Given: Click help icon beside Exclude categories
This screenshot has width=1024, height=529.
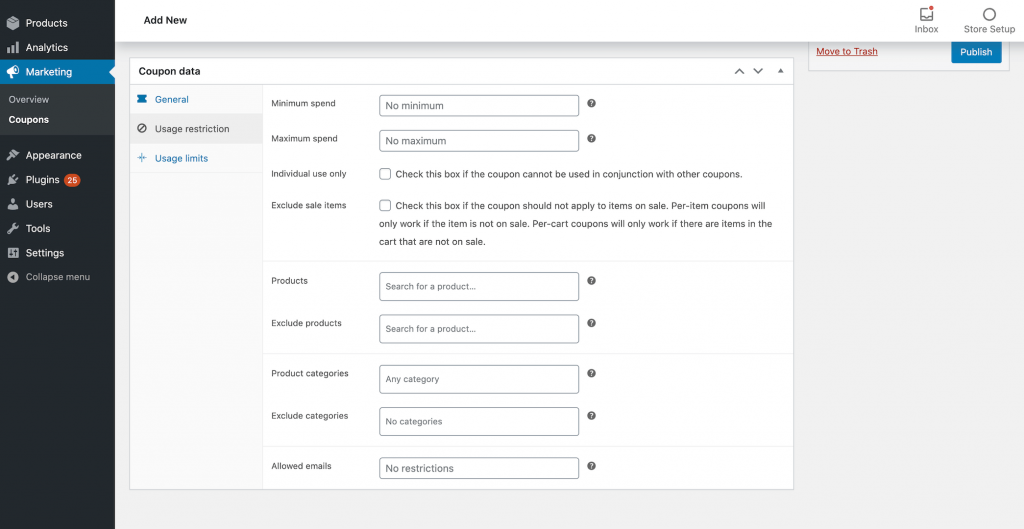Looking at the screenshot, I should tap(591, 416).
